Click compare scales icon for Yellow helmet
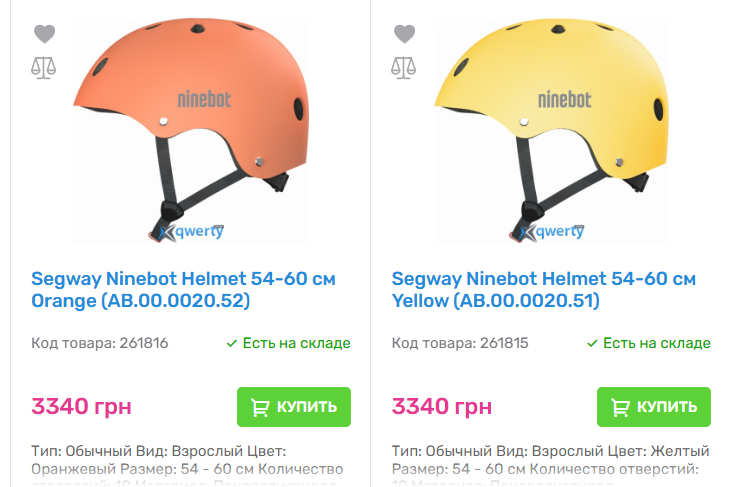Viewport: 729px width, 487px height. [404, 68]
